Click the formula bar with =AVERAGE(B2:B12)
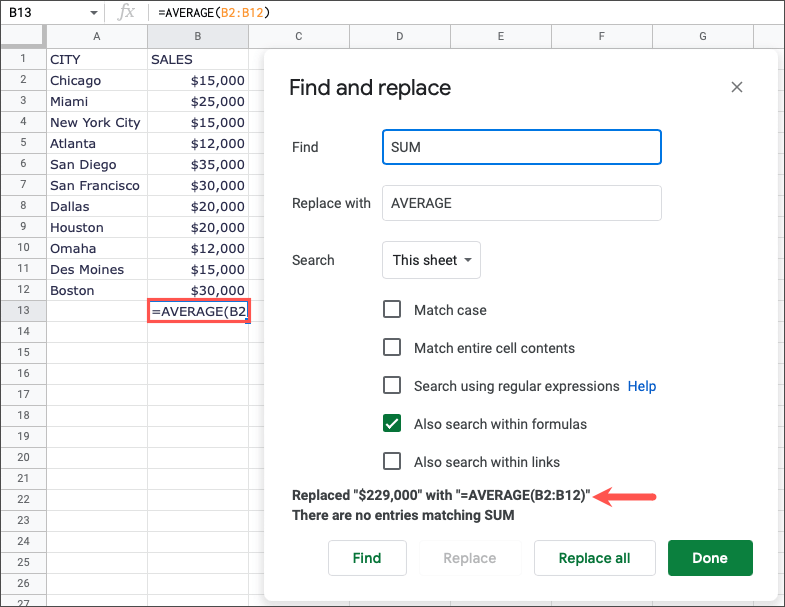The height and width of the screenshot is (607, 785). (x=466, y=13)
